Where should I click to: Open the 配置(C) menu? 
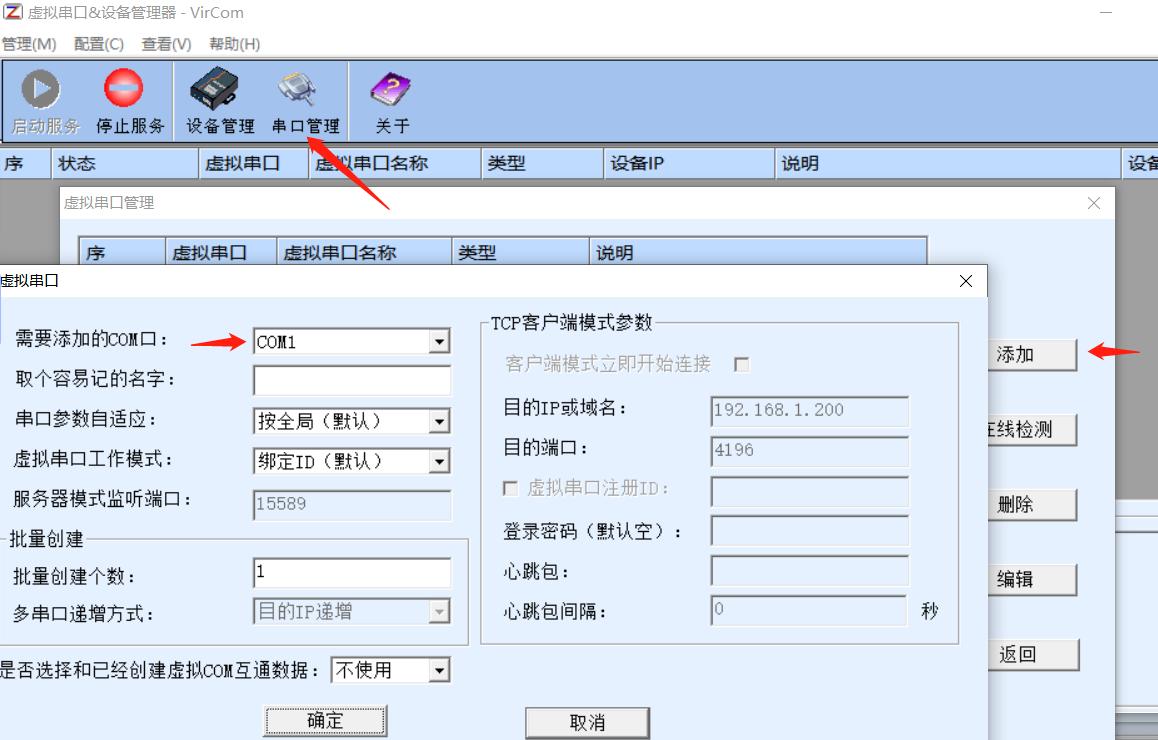98,44
